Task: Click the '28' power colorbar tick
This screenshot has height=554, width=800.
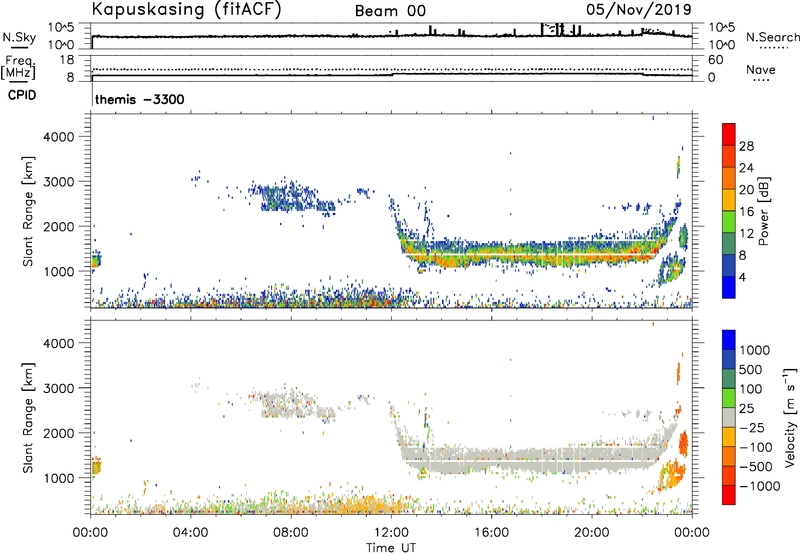Action: 746,146
